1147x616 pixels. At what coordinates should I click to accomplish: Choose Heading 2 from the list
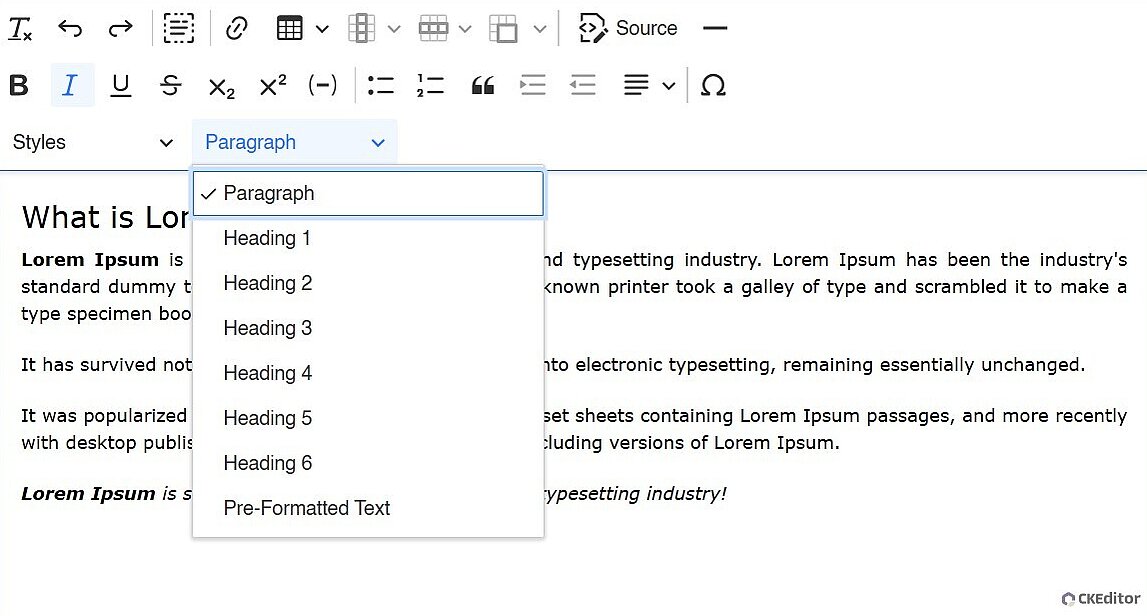point(268,284)
